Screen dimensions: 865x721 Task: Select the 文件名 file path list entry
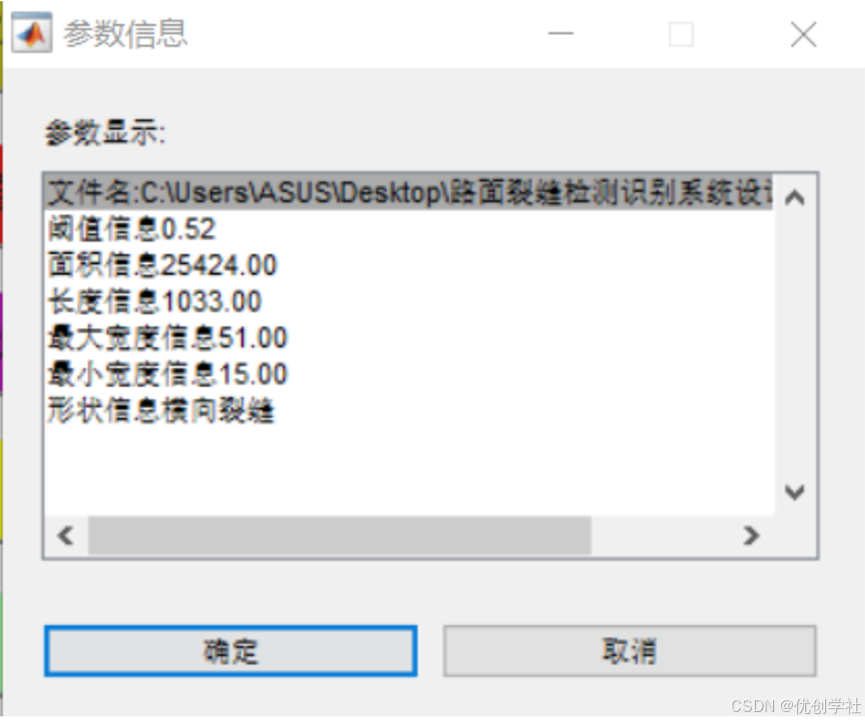tap(409, 193)
